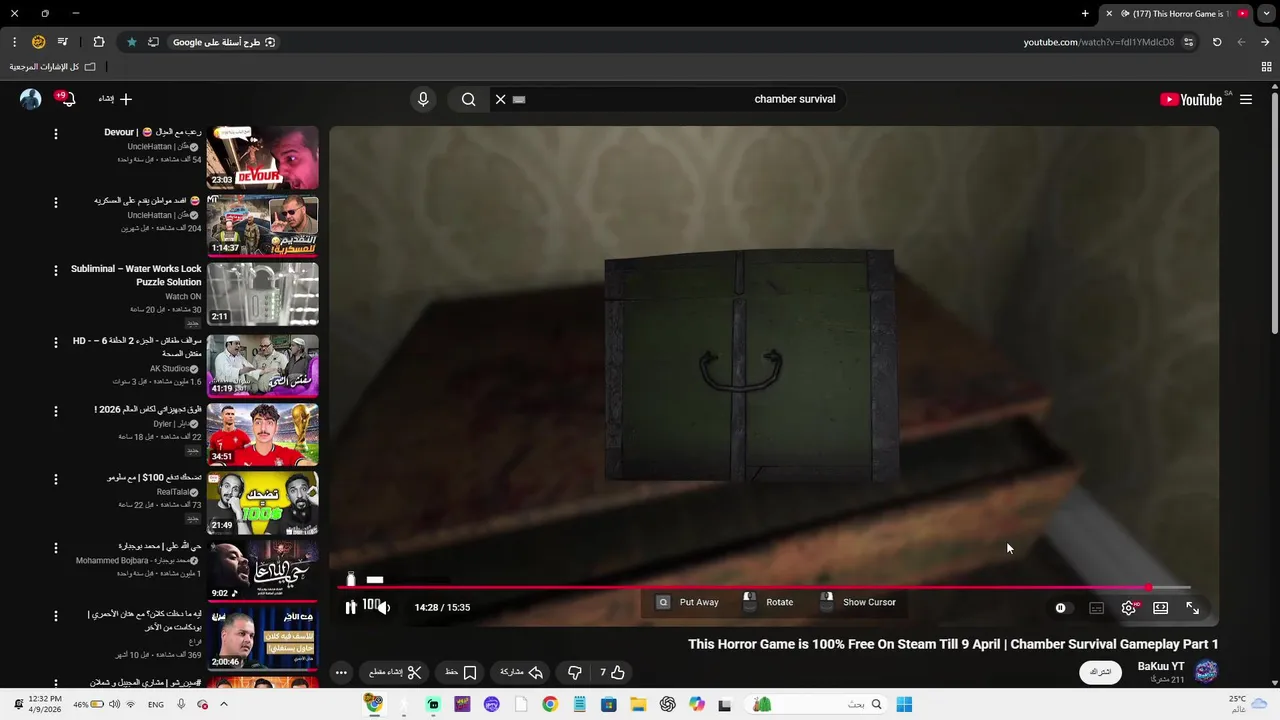Clear the search box with X

point(500,99)
